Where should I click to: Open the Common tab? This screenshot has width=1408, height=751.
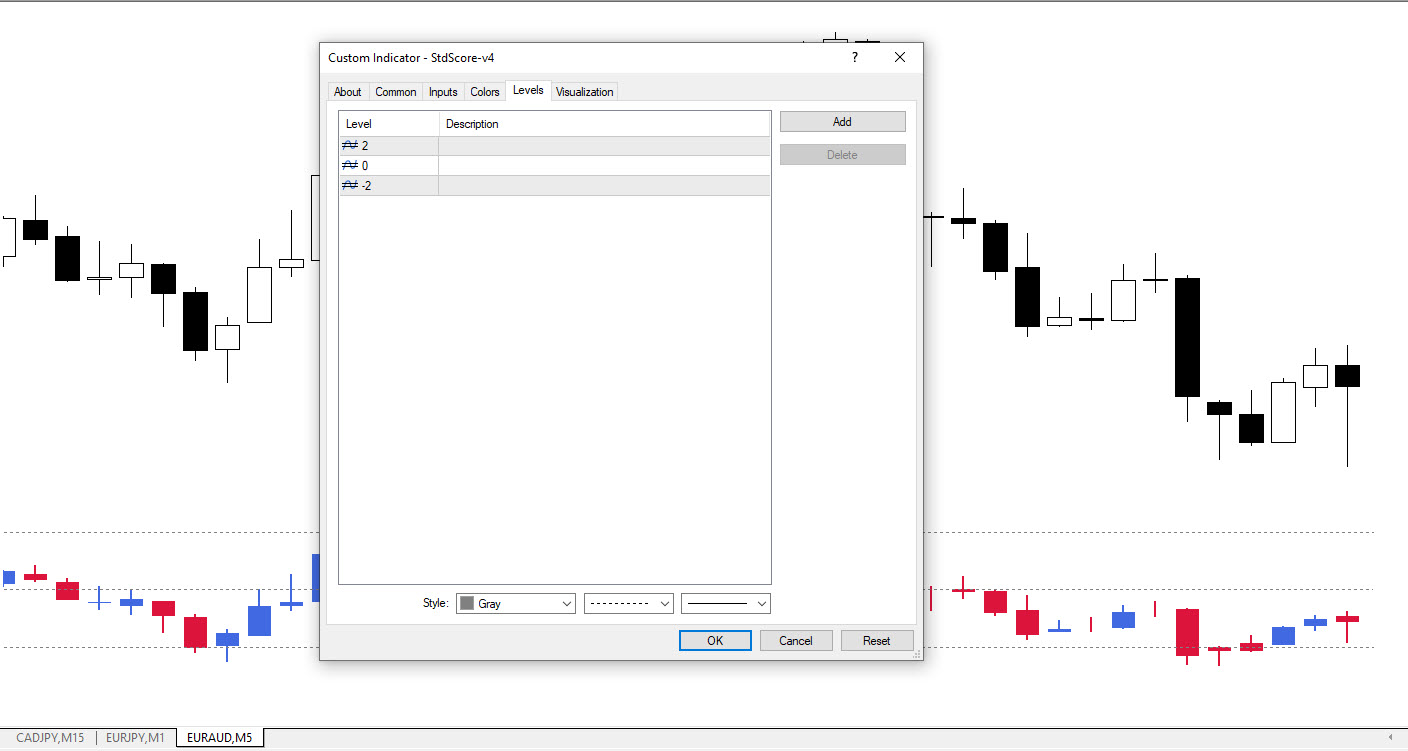point(396,92)
